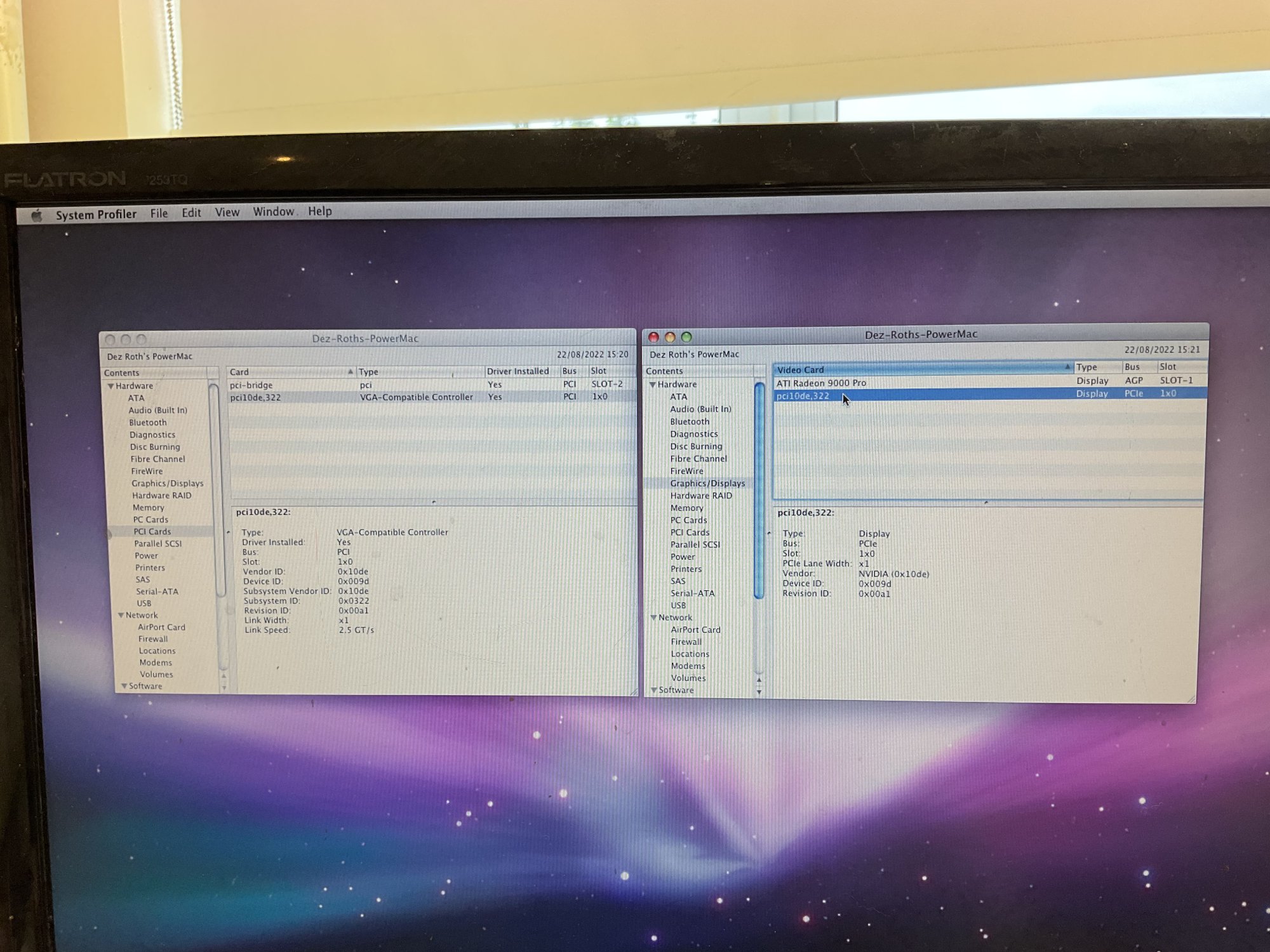1270x952 pixels.
Task: Zoom the right Dez-Roths-PowerMac window
Action: tap(686, 337)
